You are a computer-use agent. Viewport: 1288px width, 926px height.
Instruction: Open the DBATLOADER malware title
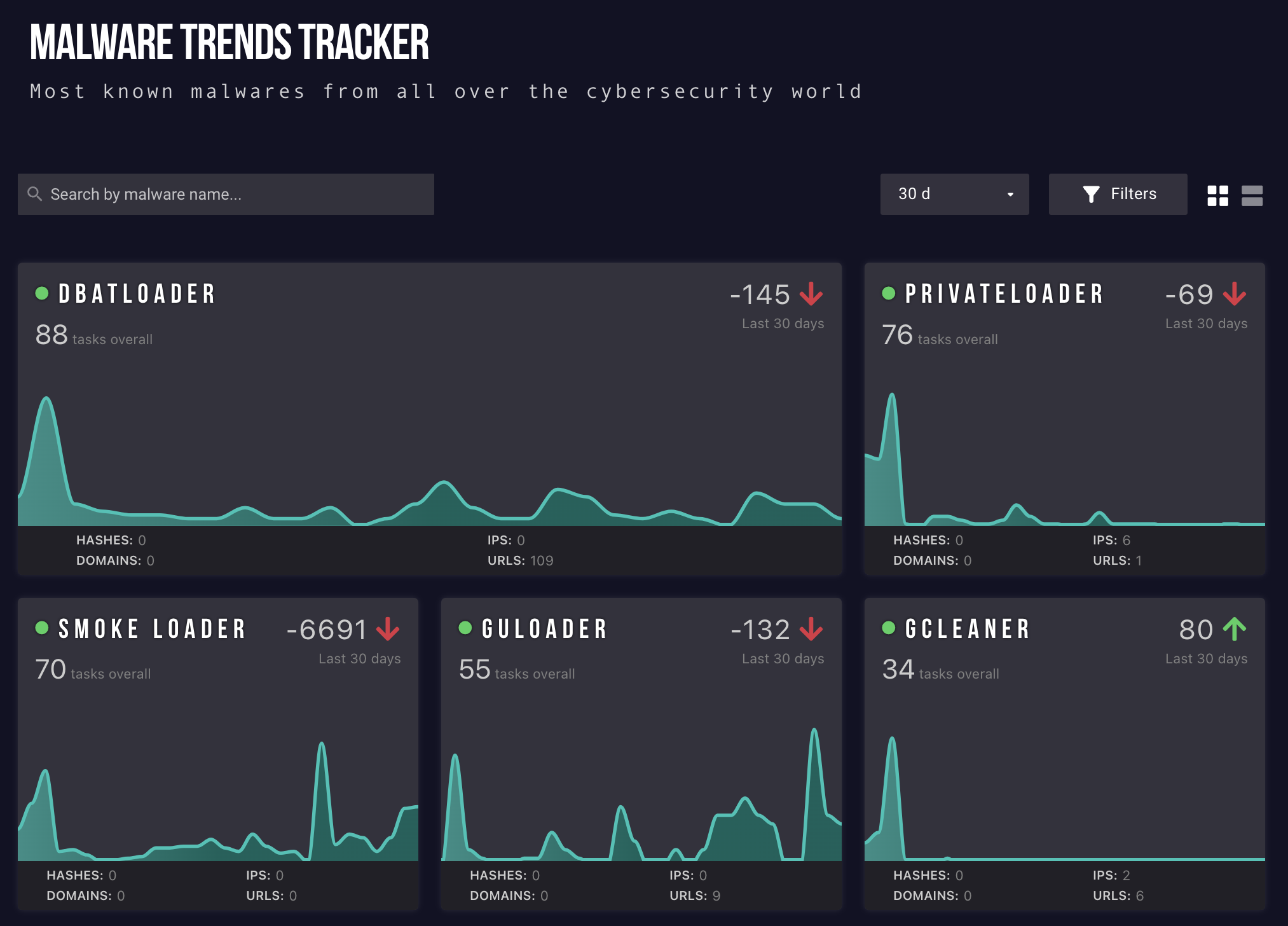tap(137, 294)
